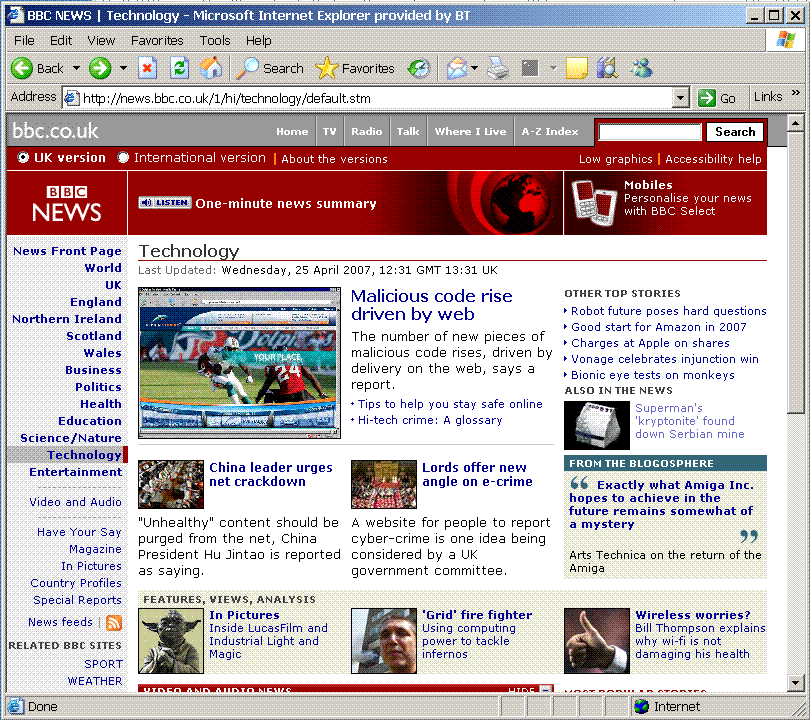810x720 pixels.
Task: Click the green Go arrow button
Action: 706,98
